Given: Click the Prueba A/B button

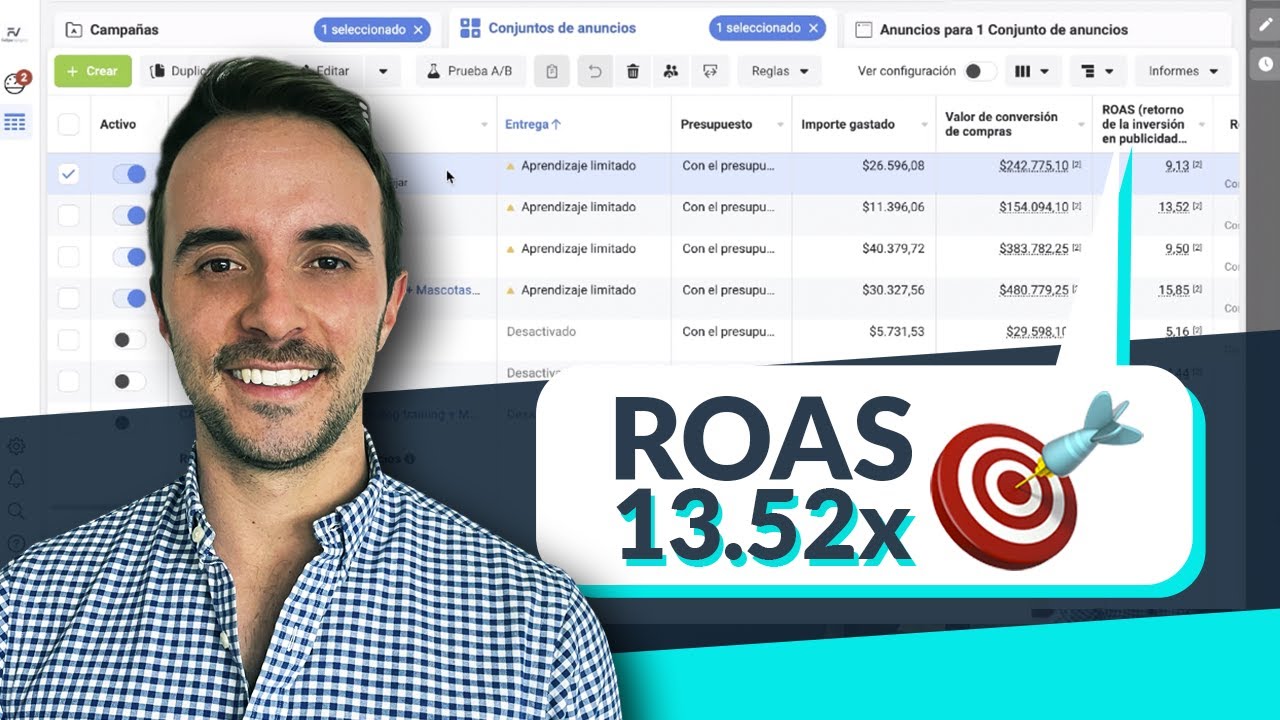Looking at the screenshot, I should (x=470, y=71).
